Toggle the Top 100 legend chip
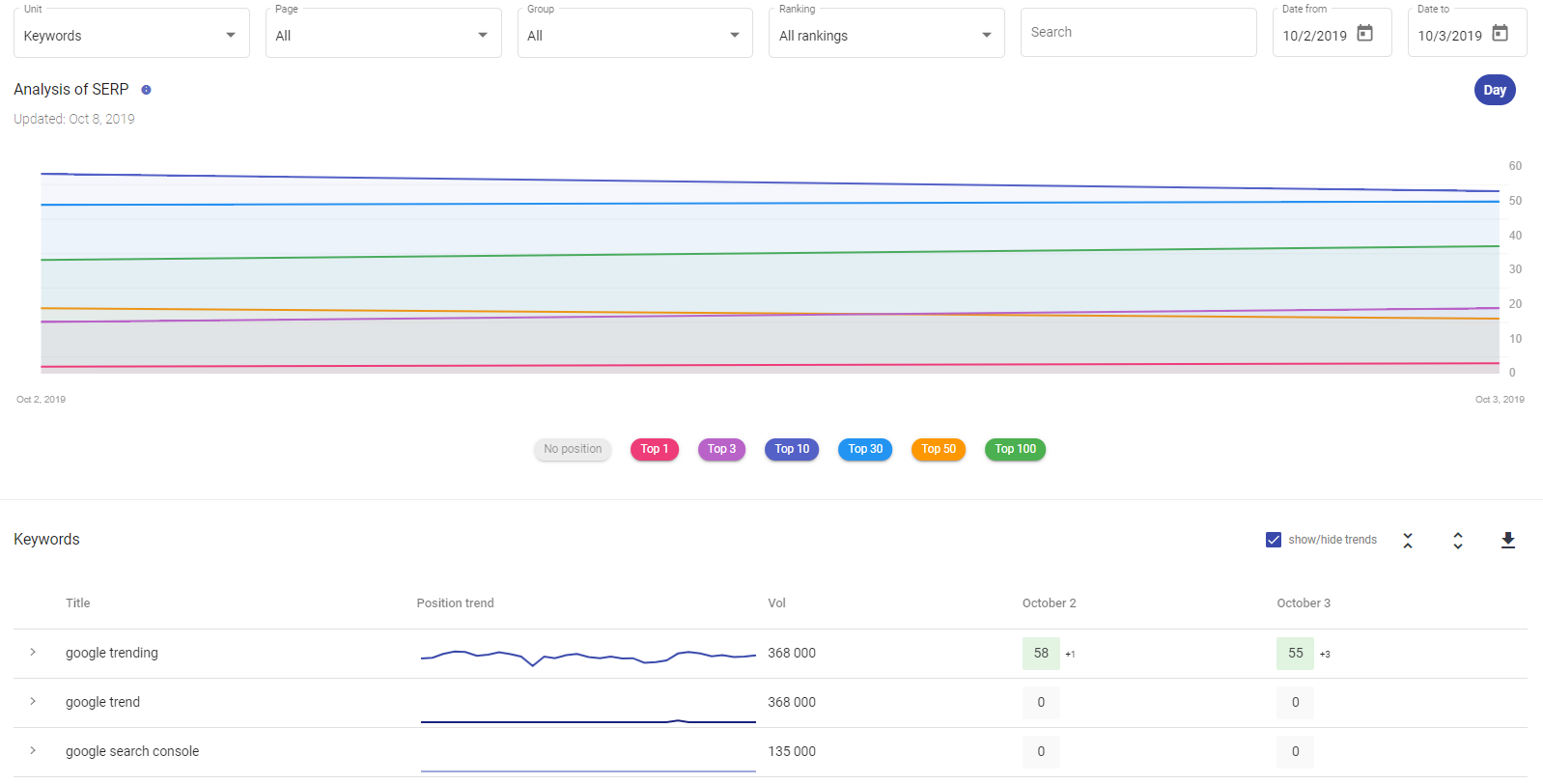The image size is (1543, 784). pyautogui.click(x=1015, y=449)
